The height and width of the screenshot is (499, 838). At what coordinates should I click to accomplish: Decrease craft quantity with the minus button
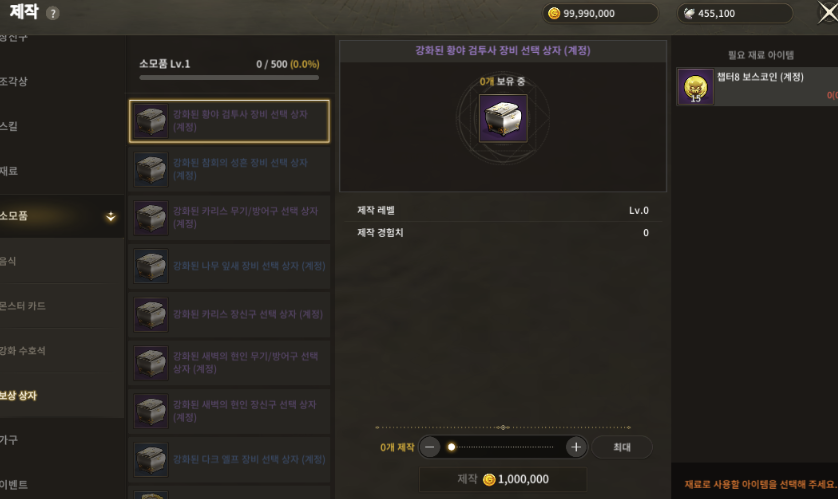click(430, 447)
